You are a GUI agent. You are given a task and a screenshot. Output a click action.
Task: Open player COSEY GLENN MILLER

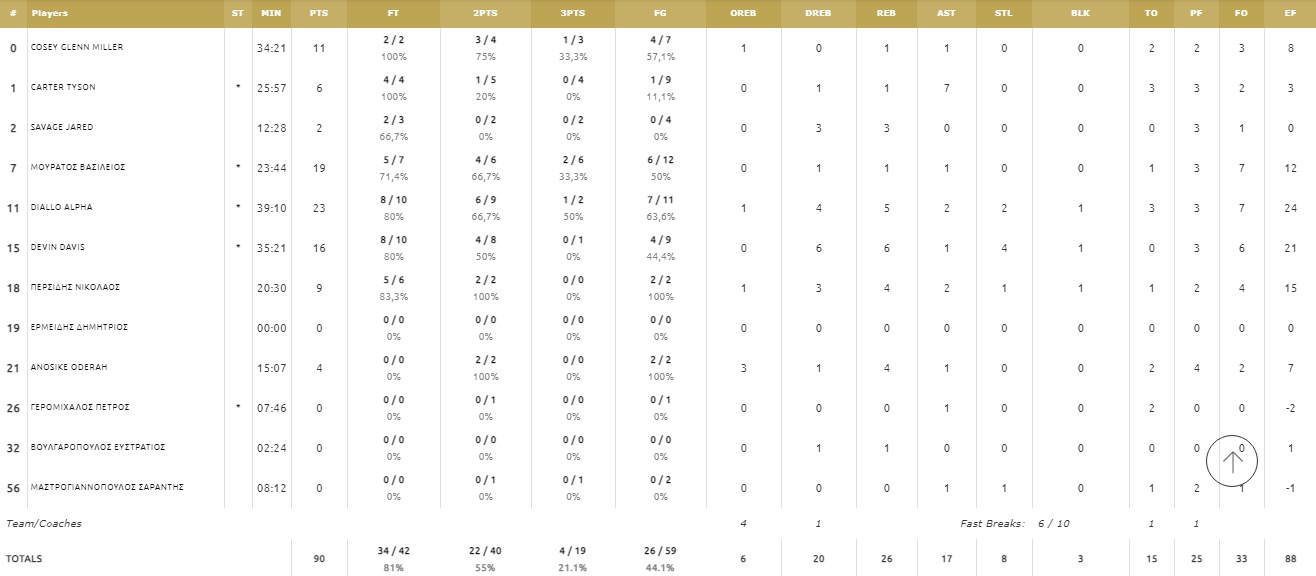77,48
